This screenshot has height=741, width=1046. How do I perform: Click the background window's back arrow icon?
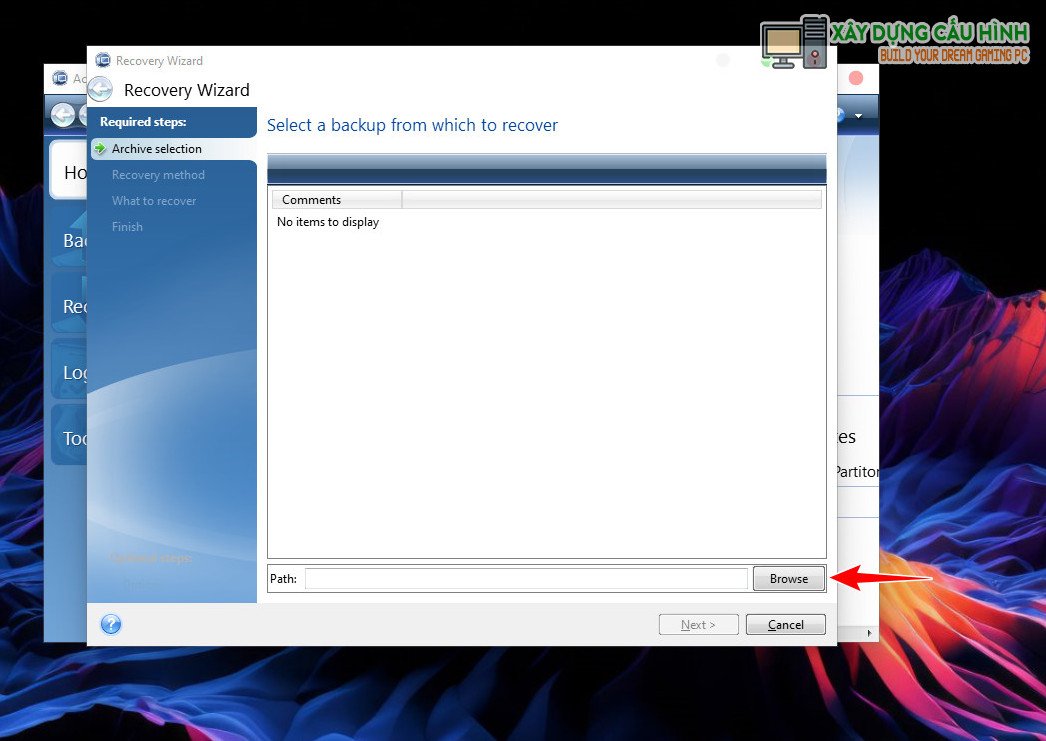pyautogui.click(x=62, y=115)
